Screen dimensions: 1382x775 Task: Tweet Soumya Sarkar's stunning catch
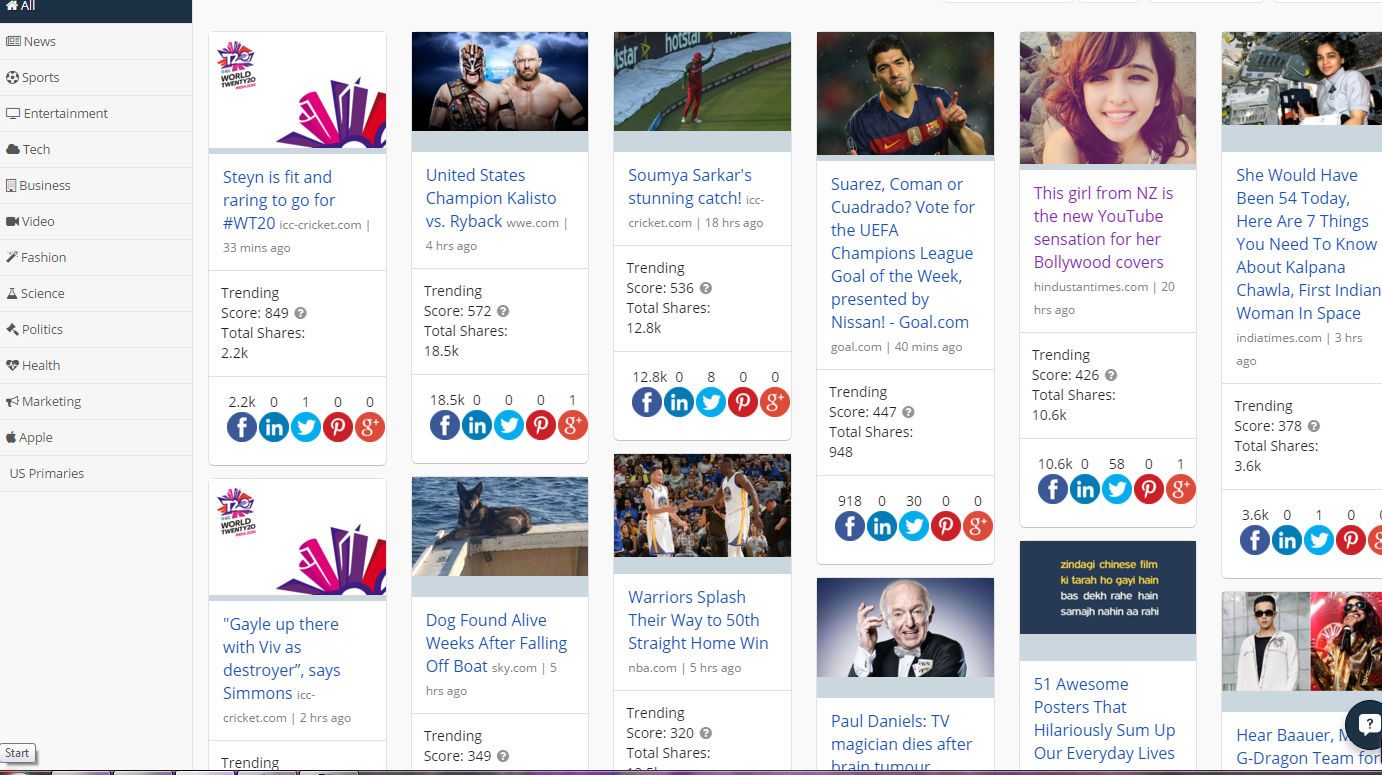pyautogui.click(x=711, y=402)
